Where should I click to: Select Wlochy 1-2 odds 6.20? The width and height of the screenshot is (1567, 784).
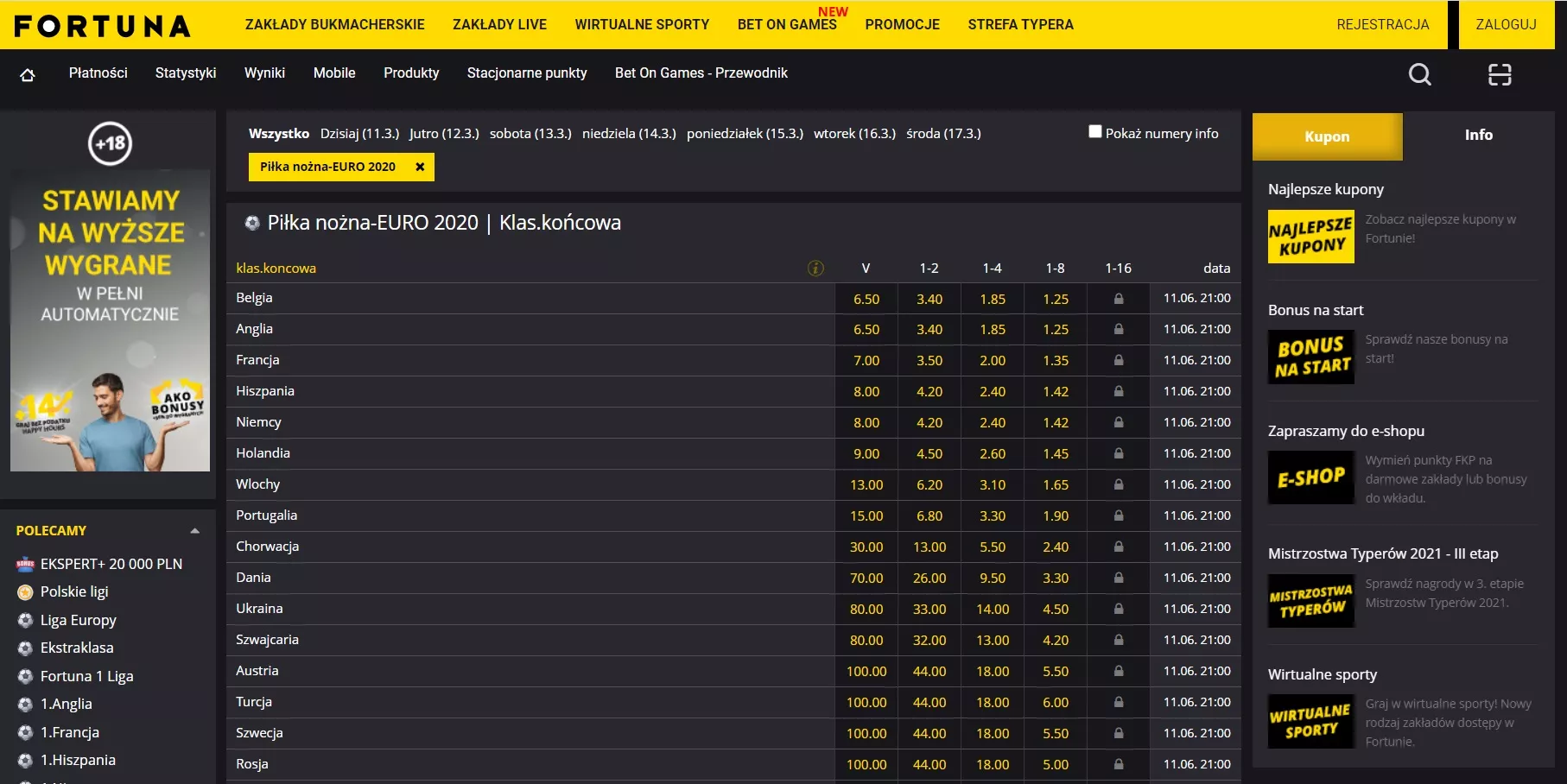coord(929,485)
